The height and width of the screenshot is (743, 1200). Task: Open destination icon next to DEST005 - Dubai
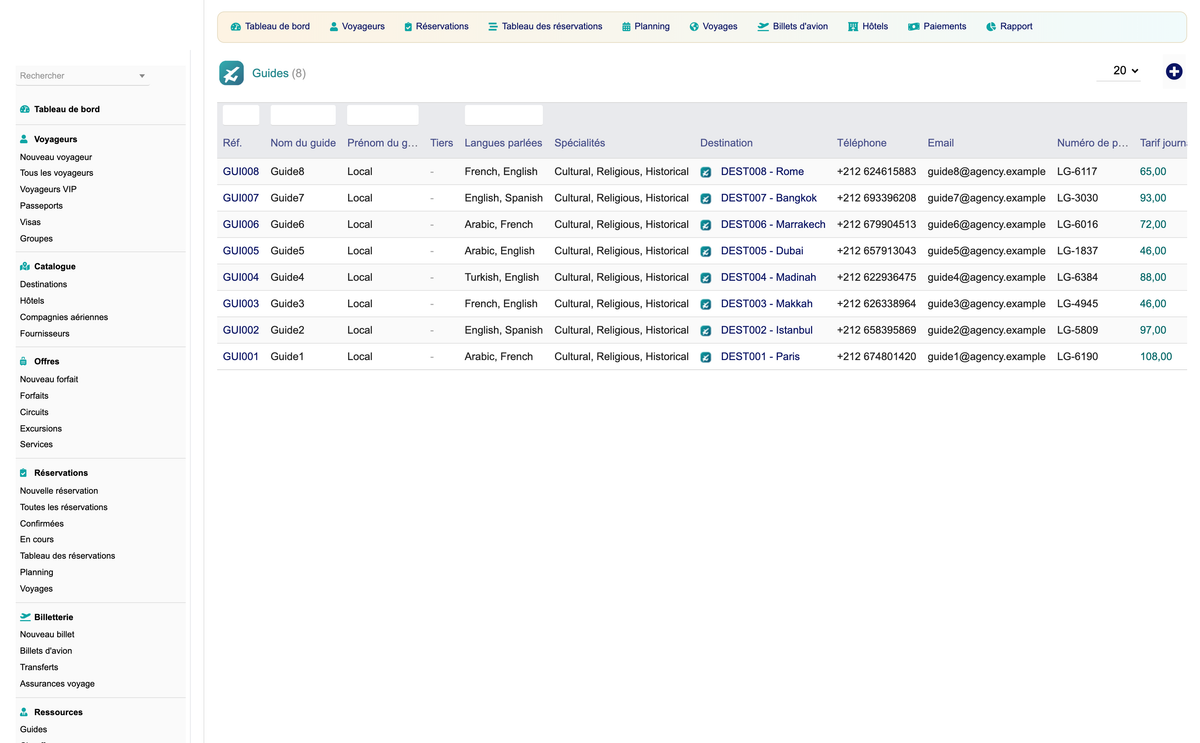coord(706,251)
